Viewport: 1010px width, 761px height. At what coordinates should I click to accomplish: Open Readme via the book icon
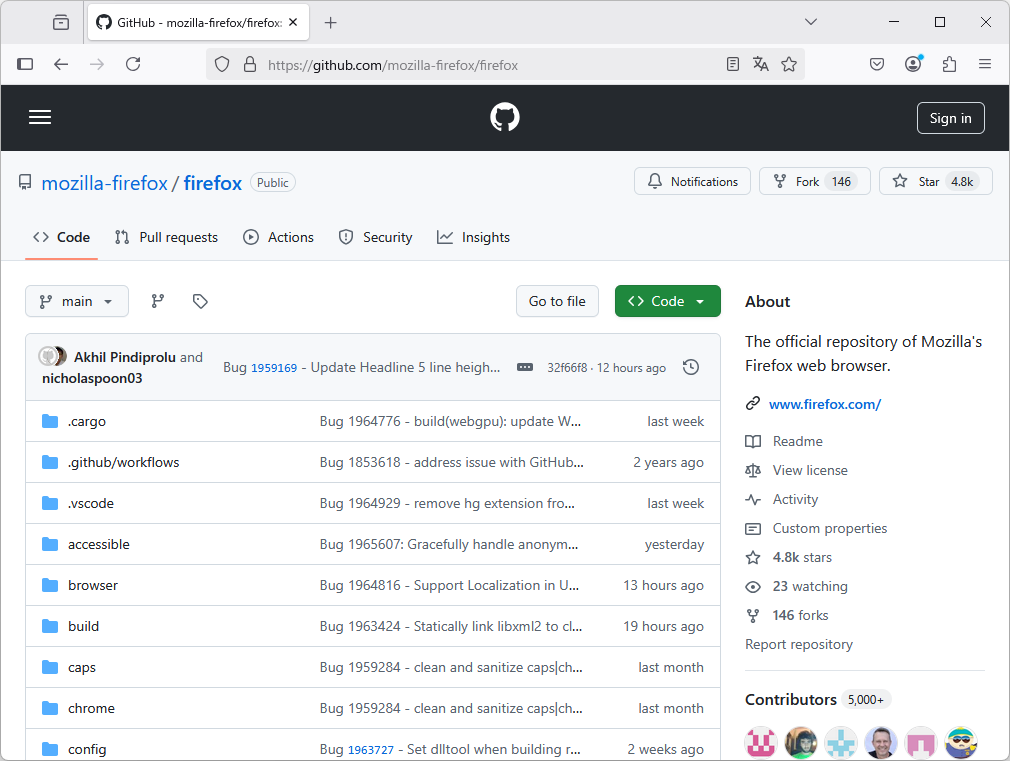pyautogui.click(x=752, y=441)
